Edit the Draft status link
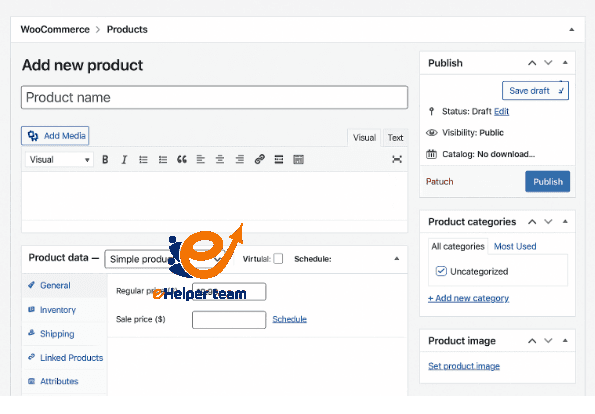 coord(501,112)
